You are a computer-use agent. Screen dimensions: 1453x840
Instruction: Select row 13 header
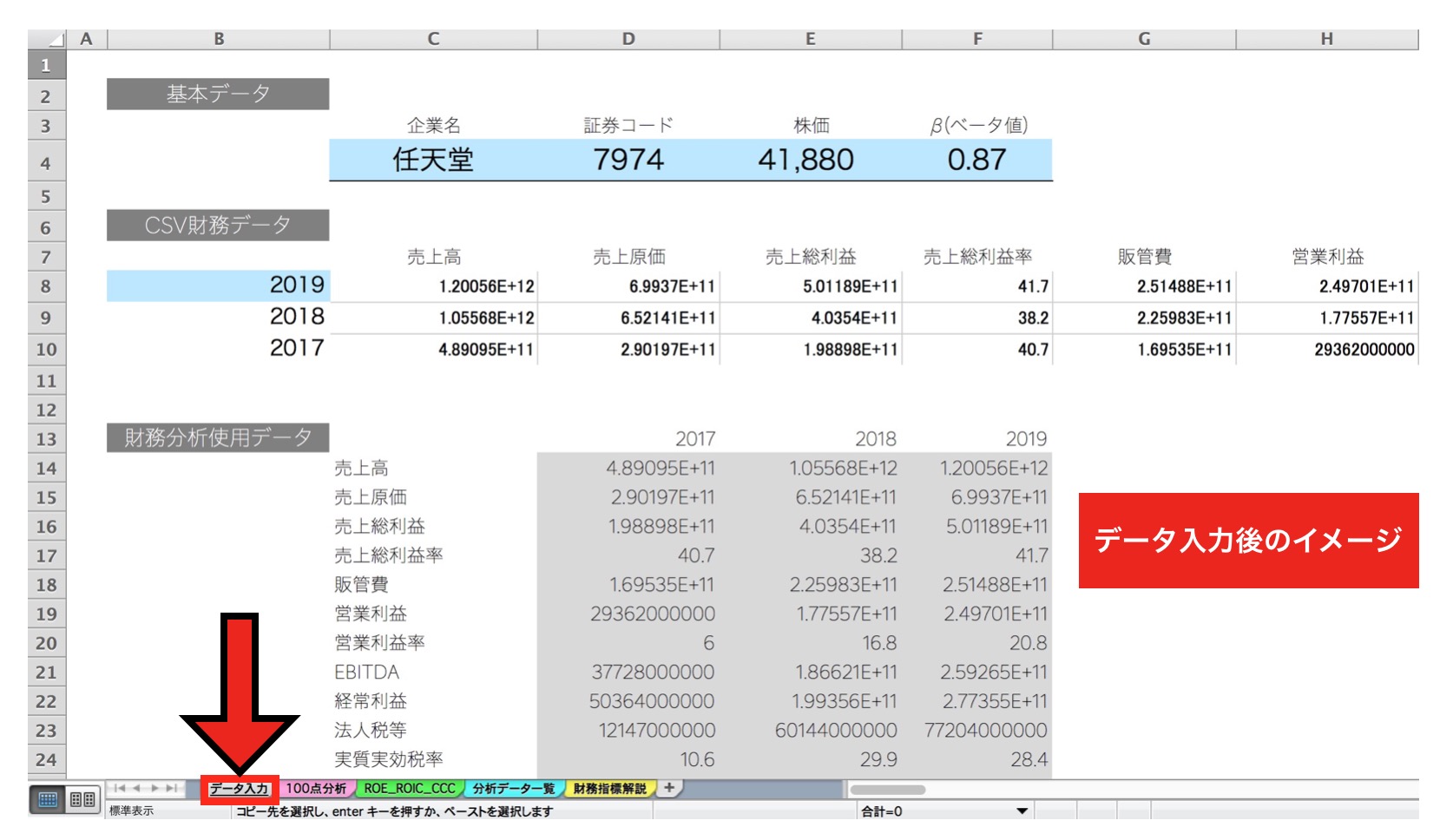click(x=46, y=439)
